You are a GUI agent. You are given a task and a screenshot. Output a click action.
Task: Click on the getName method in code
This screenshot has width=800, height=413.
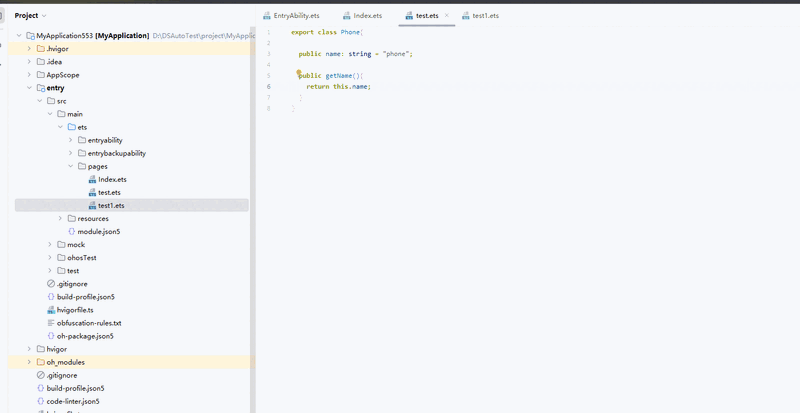click(342, 75)
